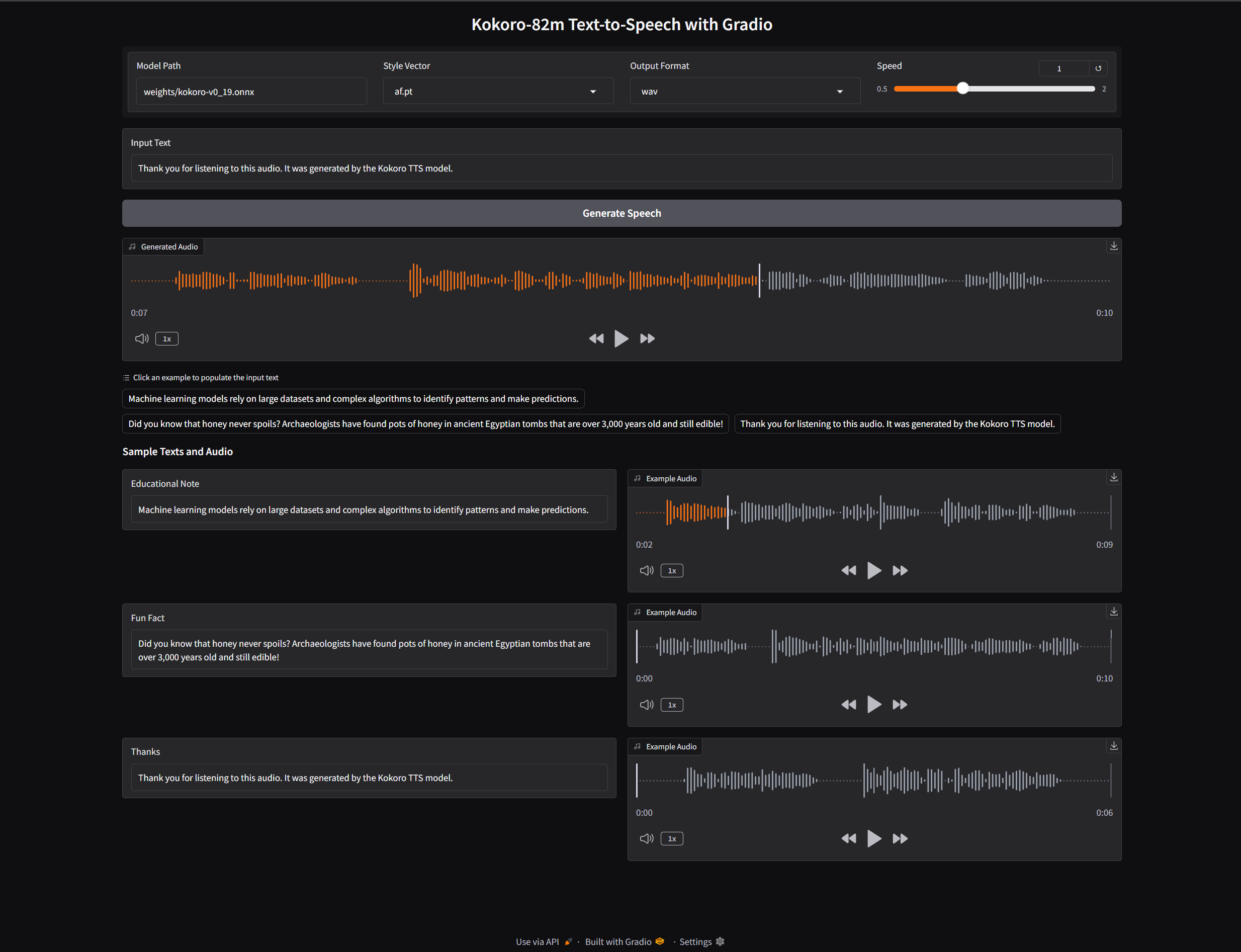The image size is (1241, 952).
Task: Select the machine learning example text
Action: (x=353, y=399)
